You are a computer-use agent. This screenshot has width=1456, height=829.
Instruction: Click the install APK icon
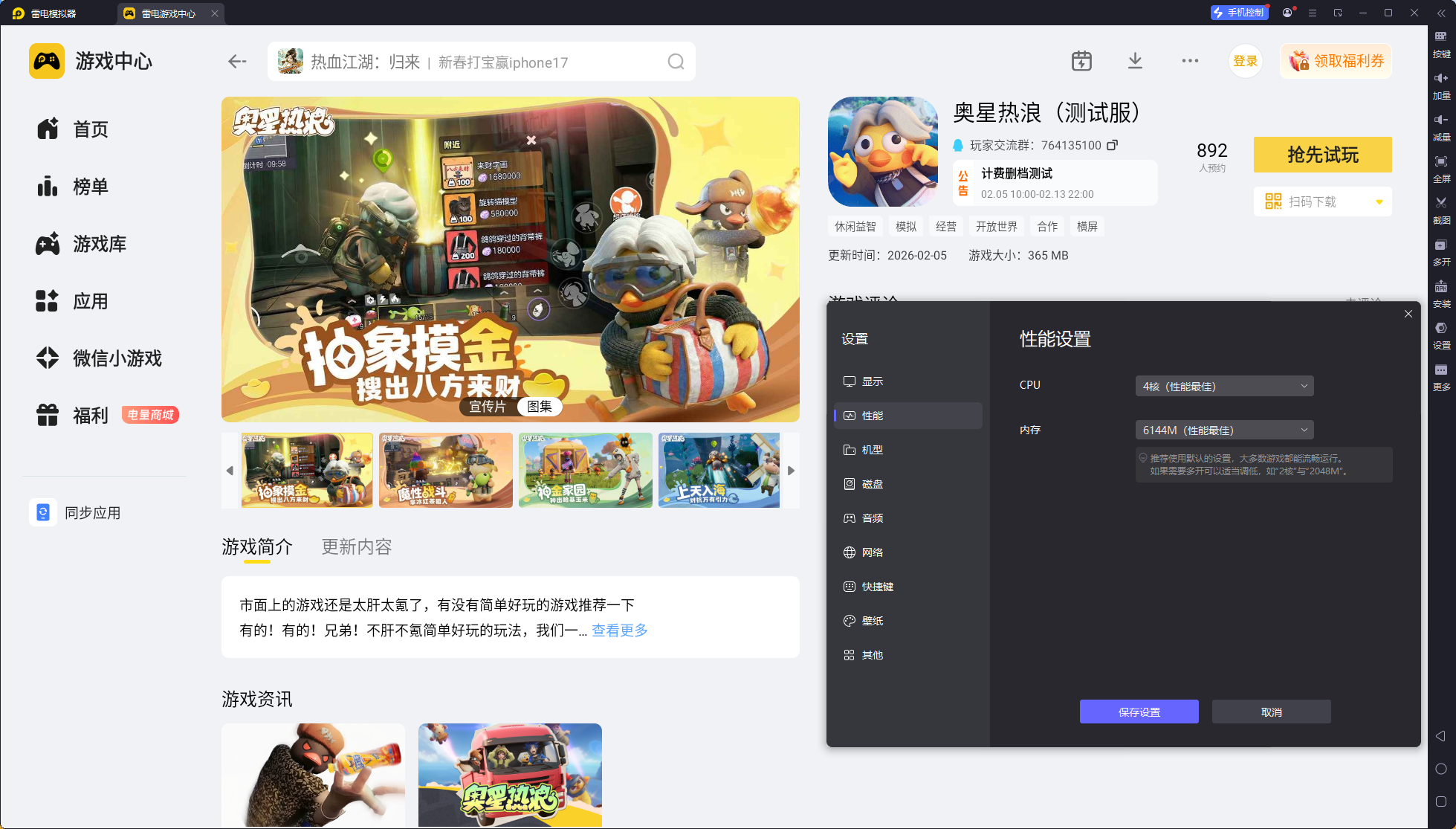click(1441, 287)
